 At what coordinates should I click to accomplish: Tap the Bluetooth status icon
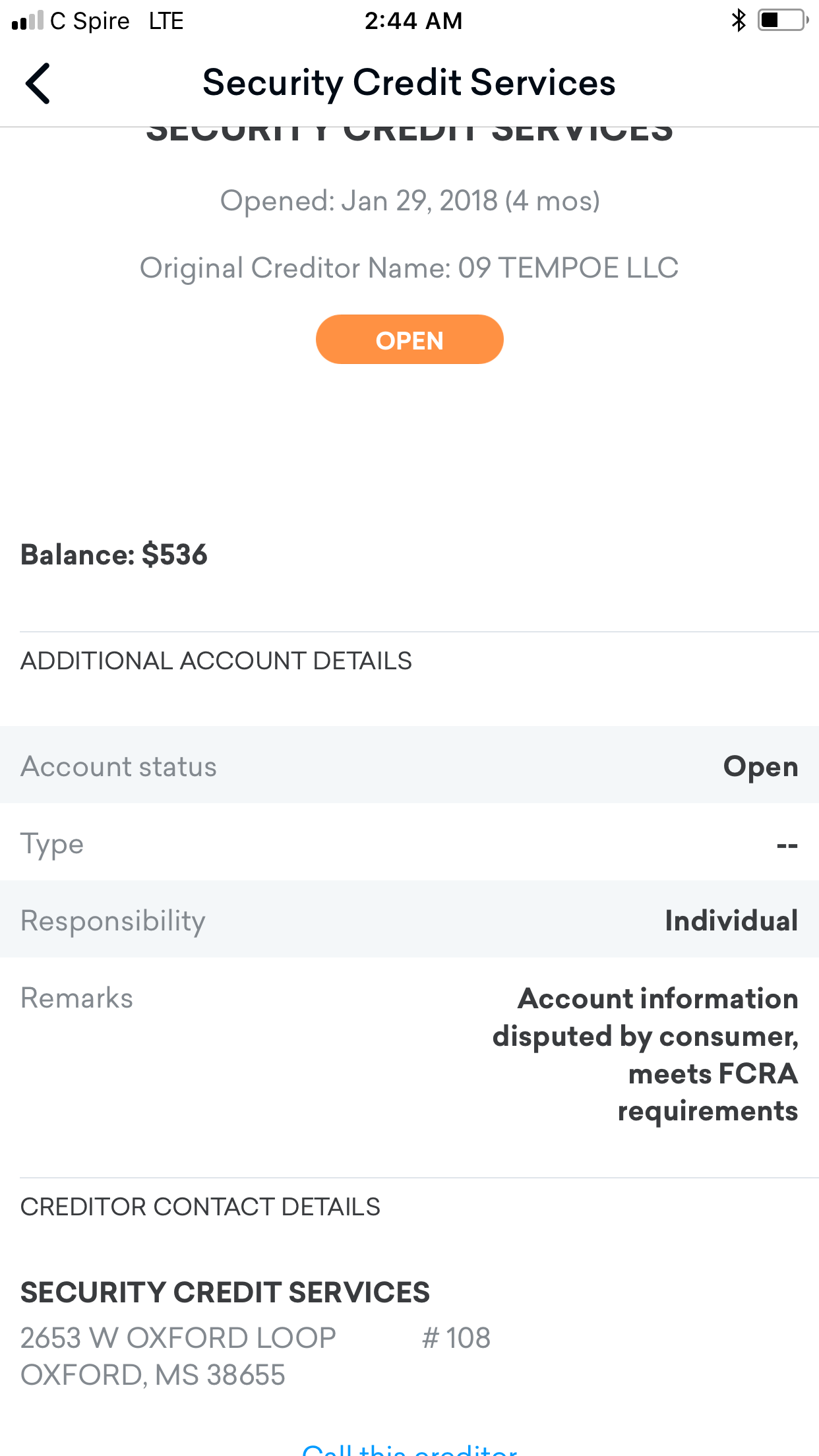coord(739,20)
